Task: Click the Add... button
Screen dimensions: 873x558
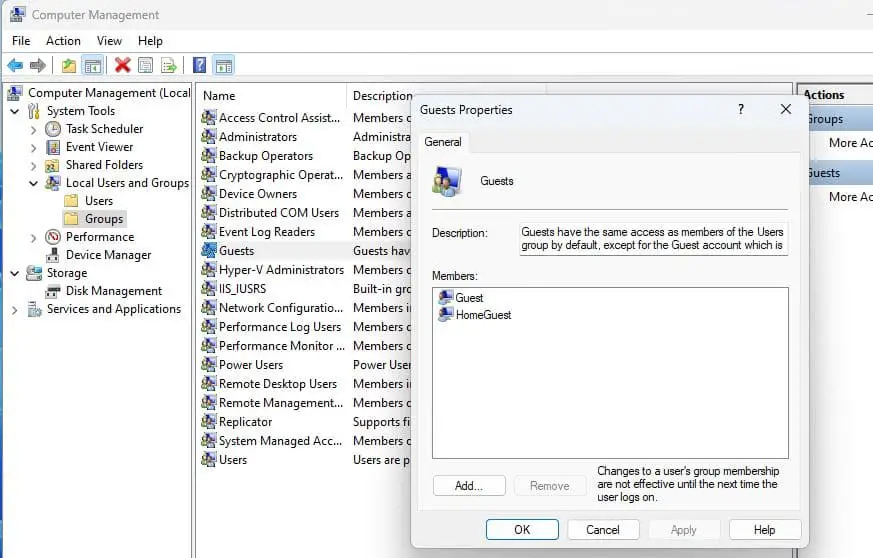Action: [x=468, y=486]
